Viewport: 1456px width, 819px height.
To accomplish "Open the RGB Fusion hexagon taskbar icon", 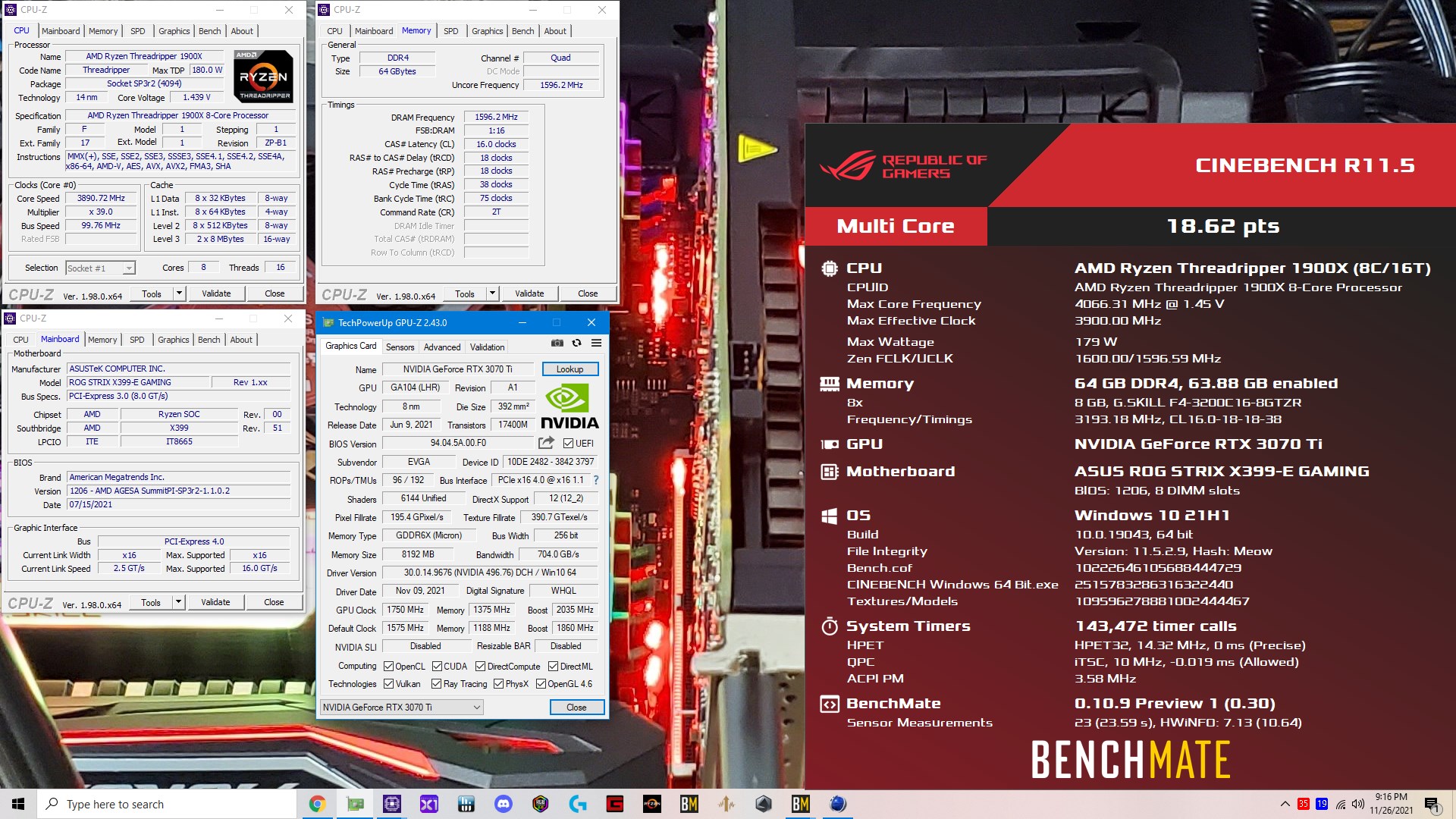I will coord(541,804).
